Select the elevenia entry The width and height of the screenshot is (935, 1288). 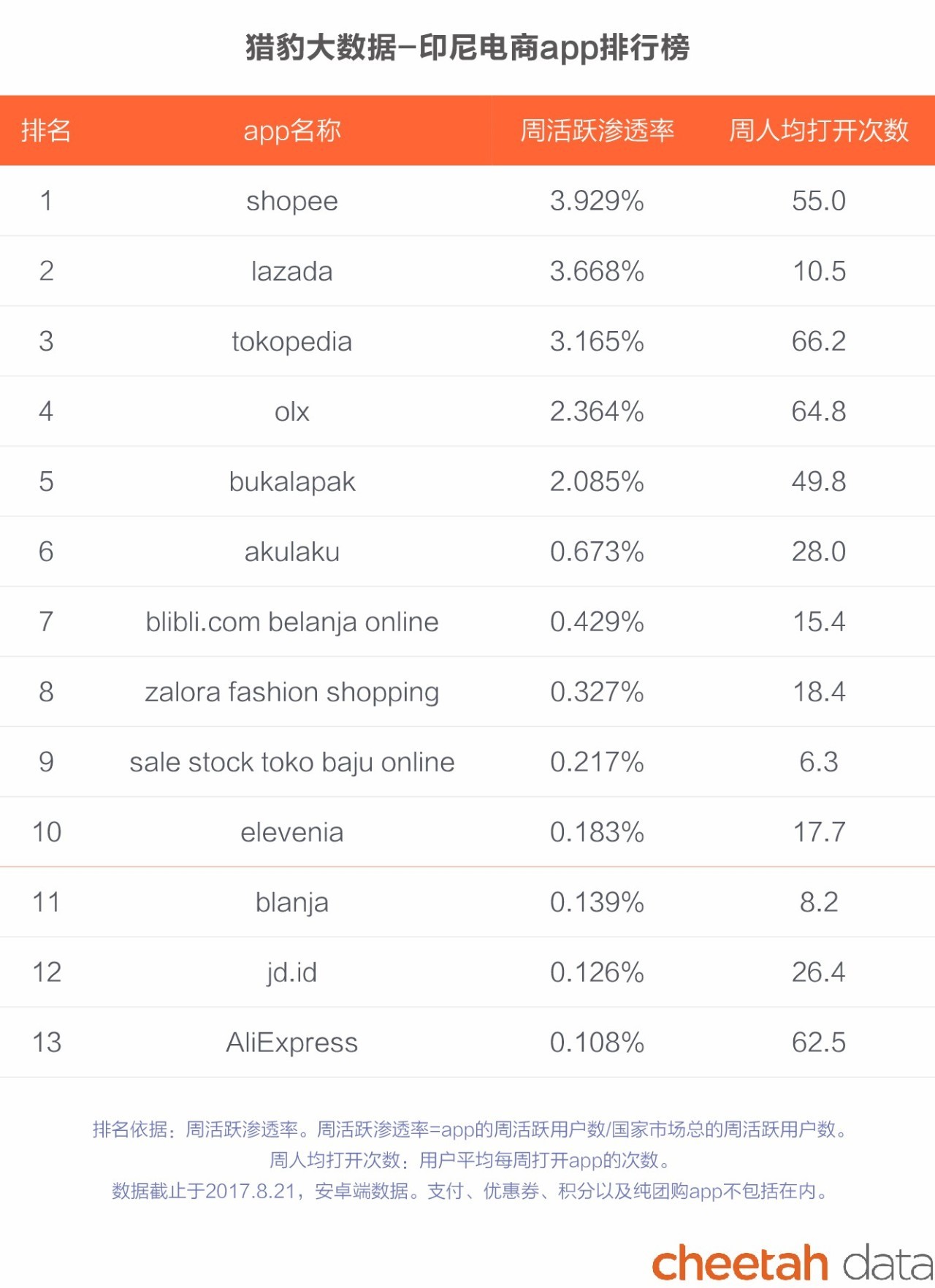[292, 832]
